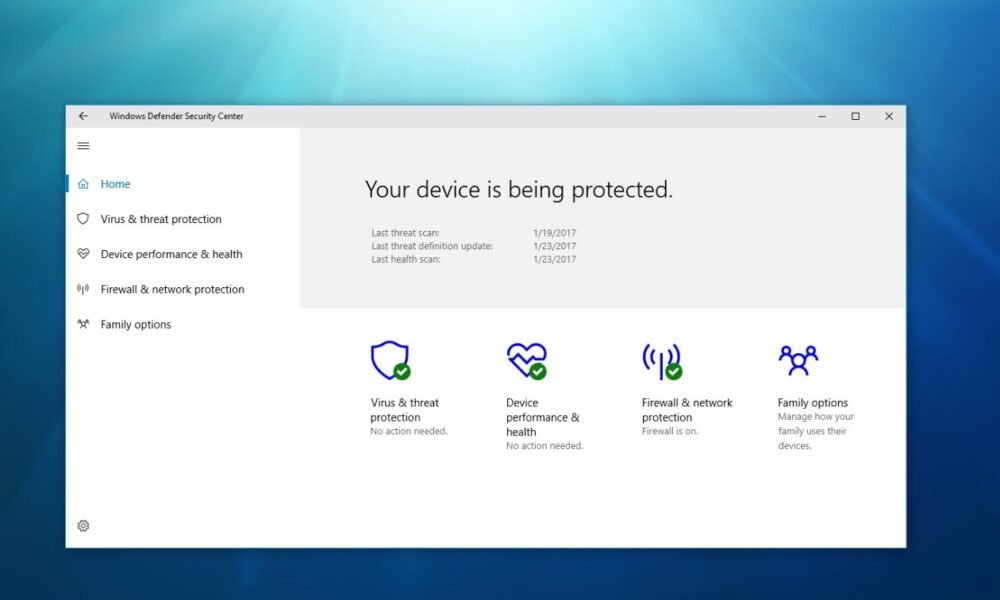
Task: Click the 1/19/2017 threat scan date
Action: coord(554,233)
